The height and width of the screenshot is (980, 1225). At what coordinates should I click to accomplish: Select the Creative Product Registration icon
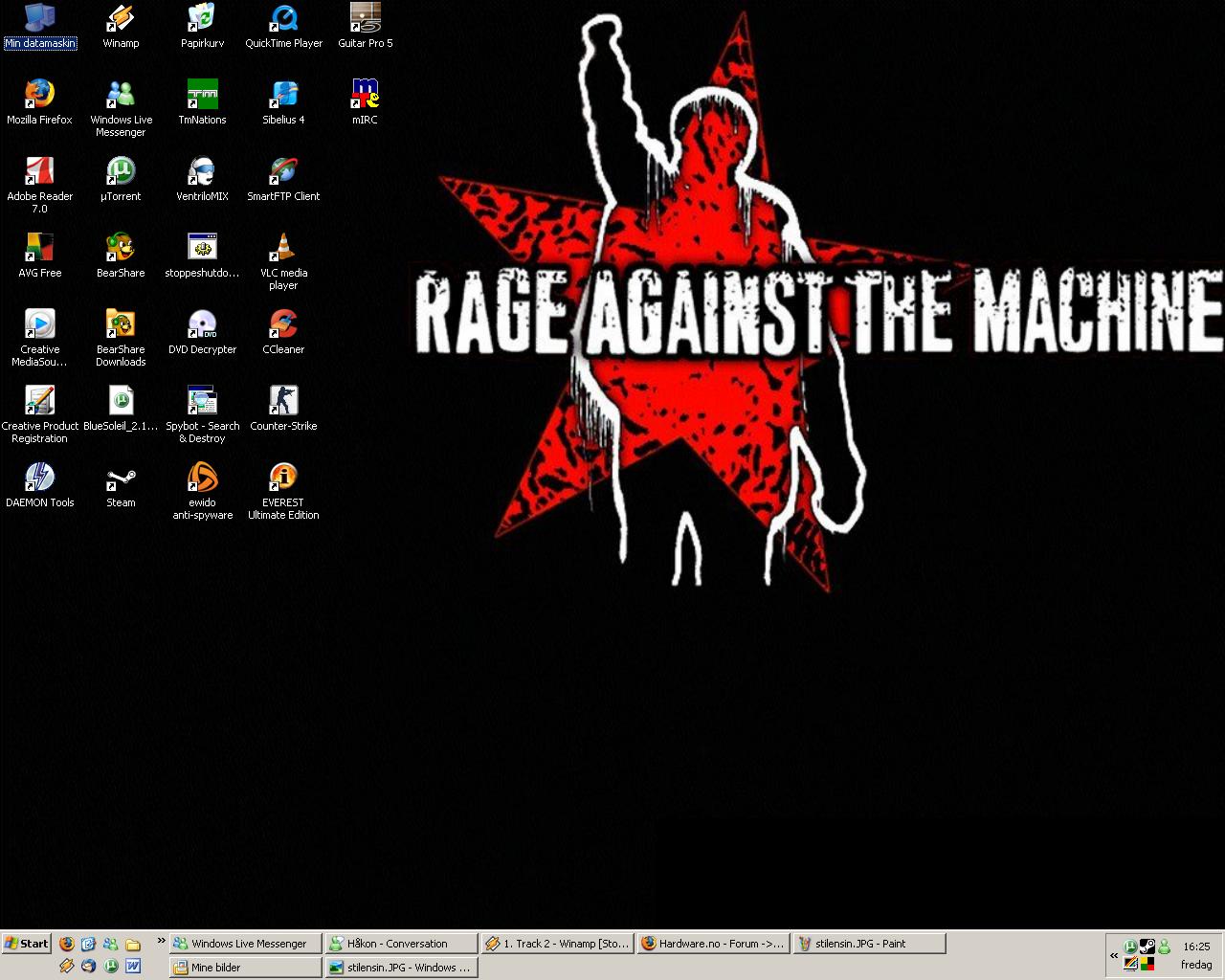click(39, 414)
